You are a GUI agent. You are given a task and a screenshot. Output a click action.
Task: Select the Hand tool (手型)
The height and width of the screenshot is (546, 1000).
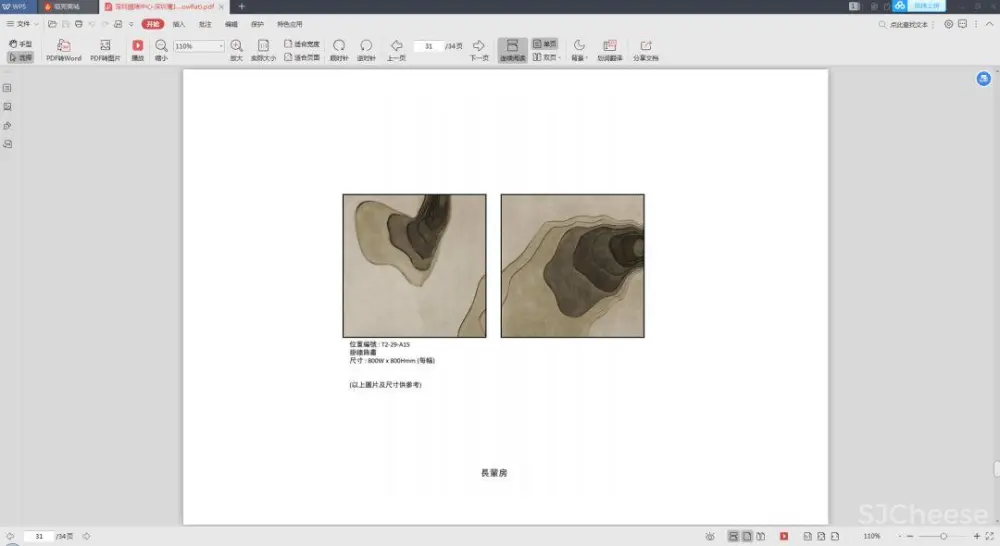pos(20,44)
